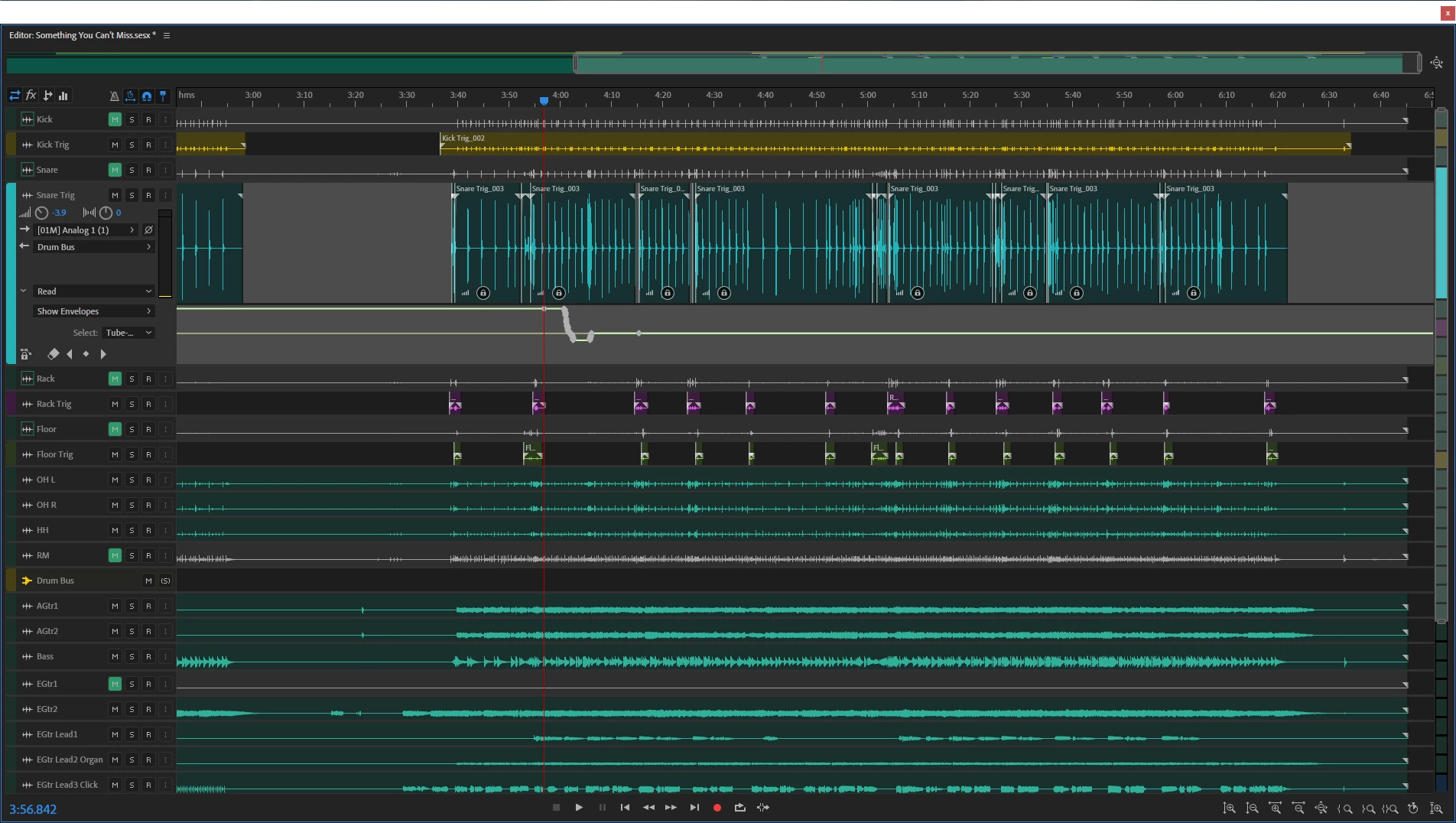Show the EQ view in track headers
The image size is (1456, 823).
click(63, 96)
